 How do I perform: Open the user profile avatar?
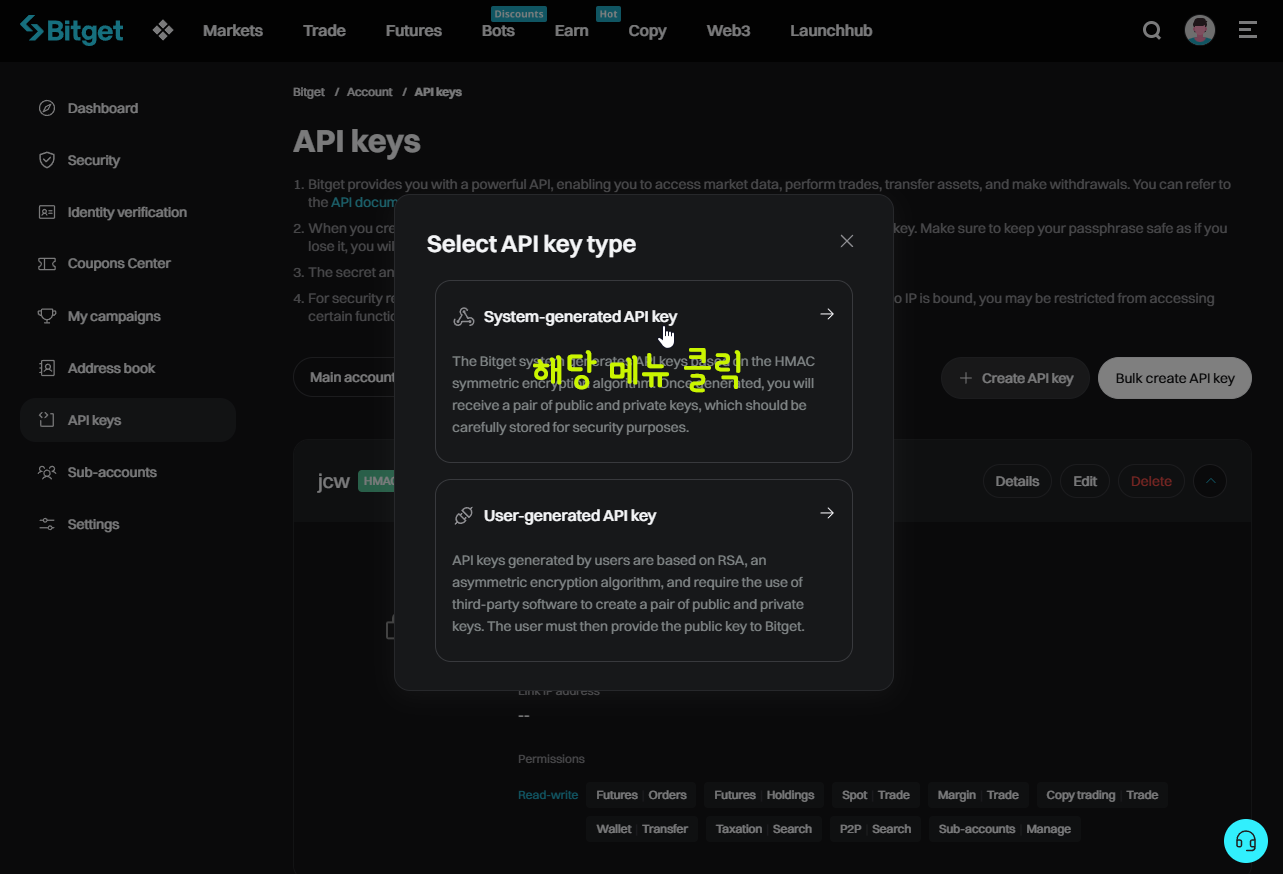tap(1200, 30)
